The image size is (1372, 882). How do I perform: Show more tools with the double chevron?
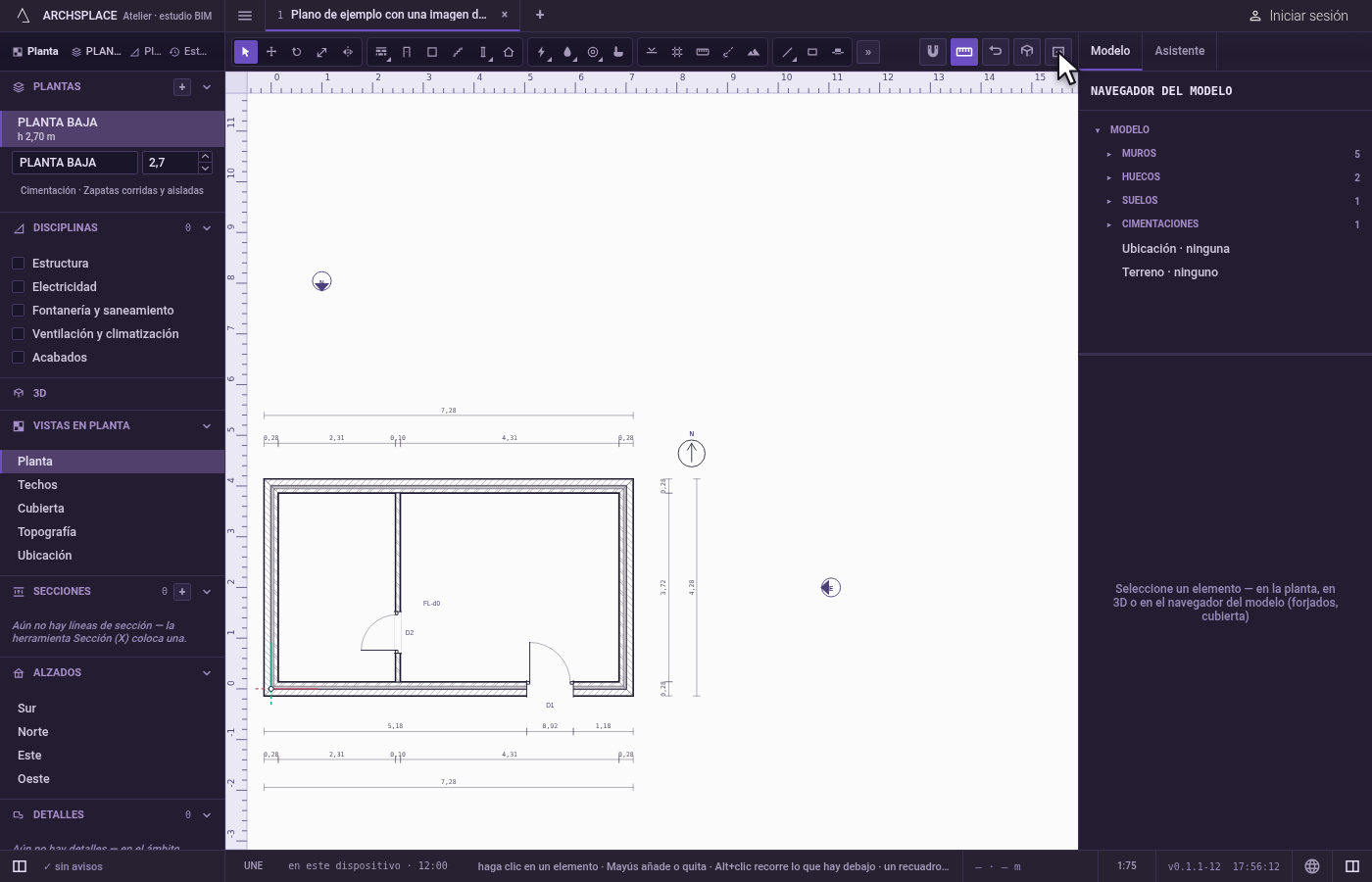click(868, 52)
